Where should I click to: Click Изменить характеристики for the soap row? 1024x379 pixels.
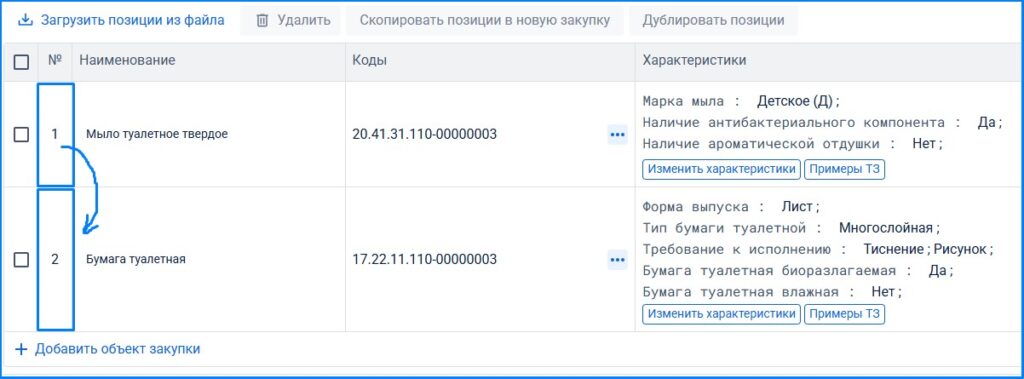[722, 169]
